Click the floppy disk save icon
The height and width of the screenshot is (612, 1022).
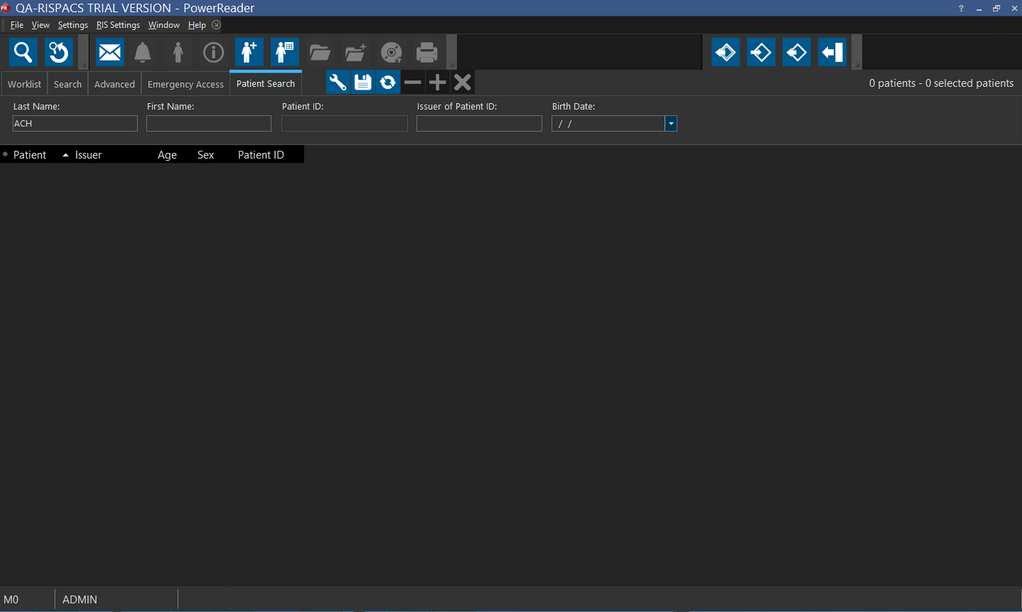point(363,83)
